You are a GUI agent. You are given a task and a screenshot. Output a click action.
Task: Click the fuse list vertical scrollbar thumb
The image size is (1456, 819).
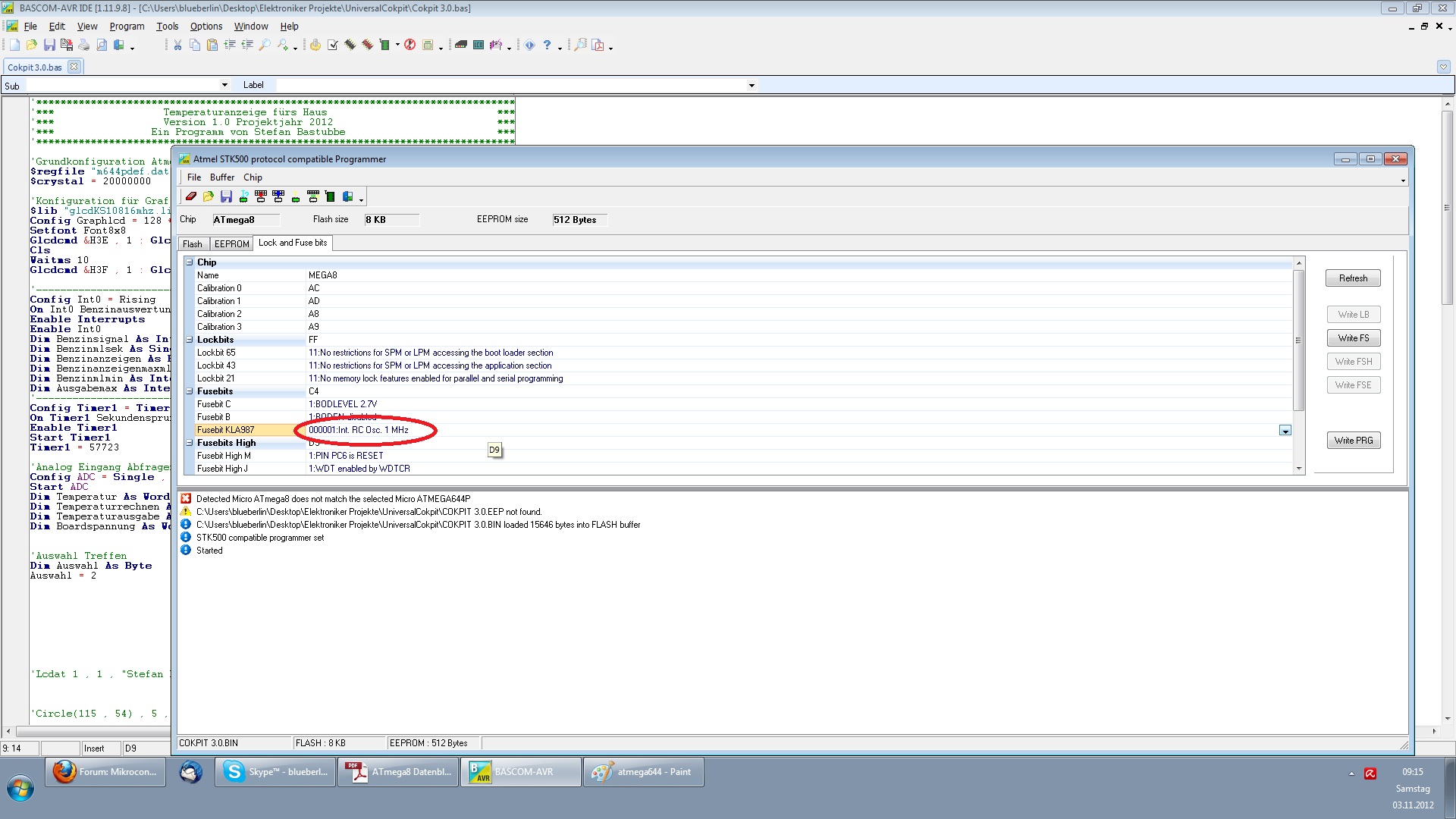point(1298,340)
